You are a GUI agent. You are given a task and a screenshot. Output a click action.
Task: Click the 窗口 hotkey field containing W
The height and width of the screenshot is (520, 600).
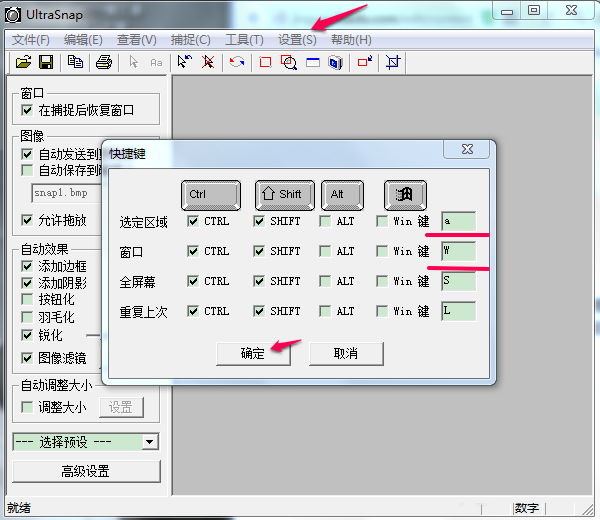458,251
